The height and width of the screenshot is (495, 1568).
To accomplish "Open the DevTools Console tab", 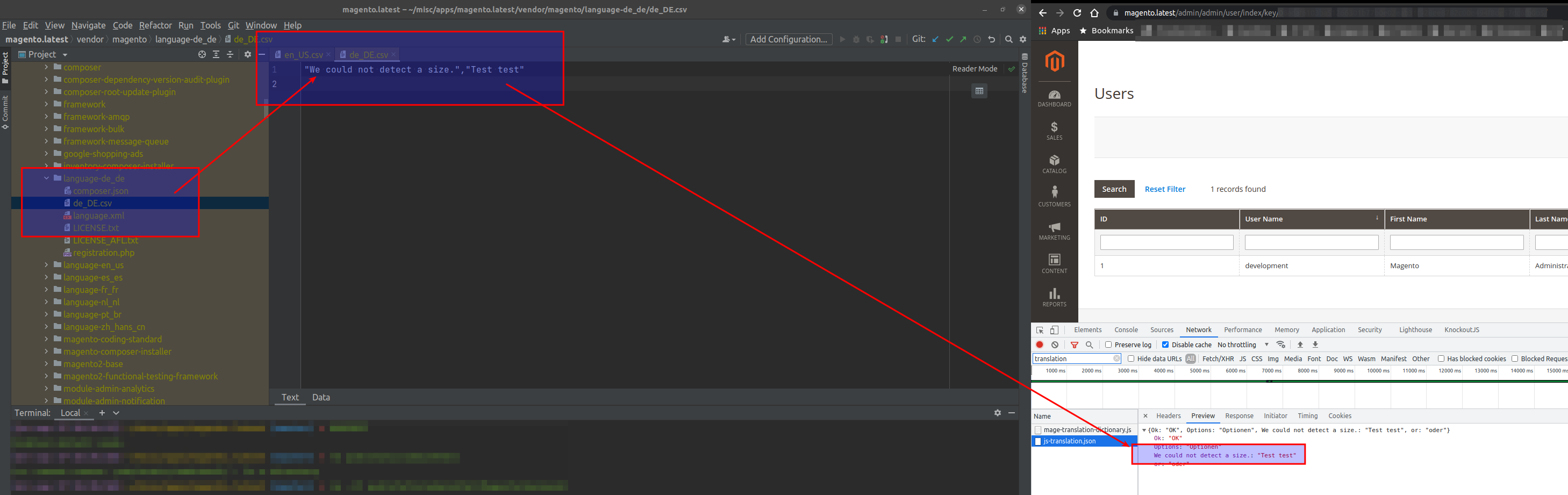I will [1126, 329].
